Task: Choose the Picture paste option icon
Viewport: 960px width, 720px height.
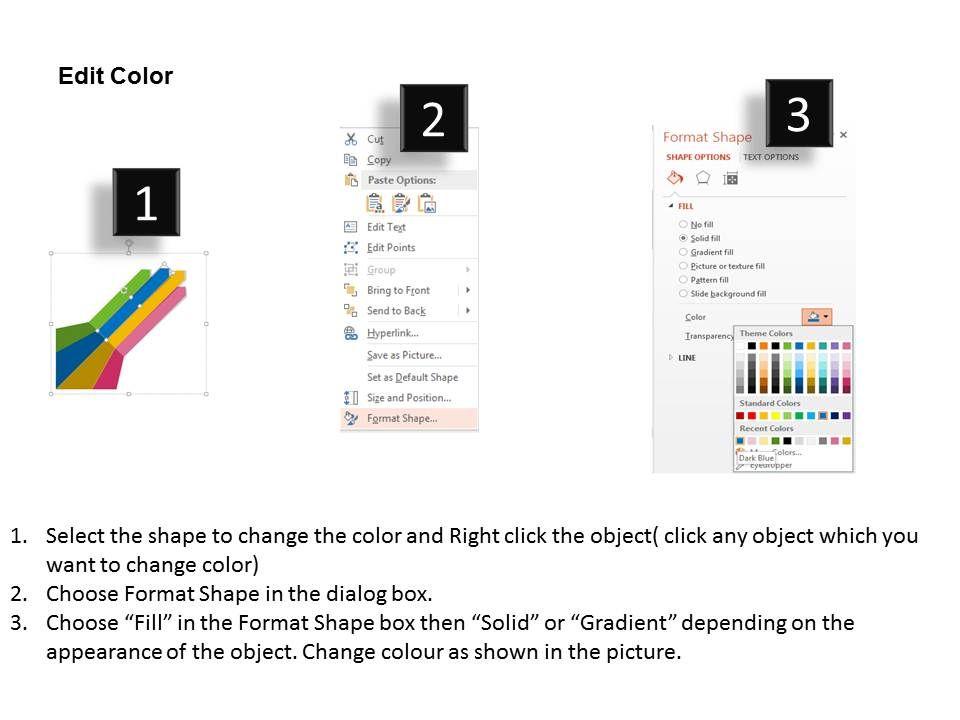Action: 427,204
